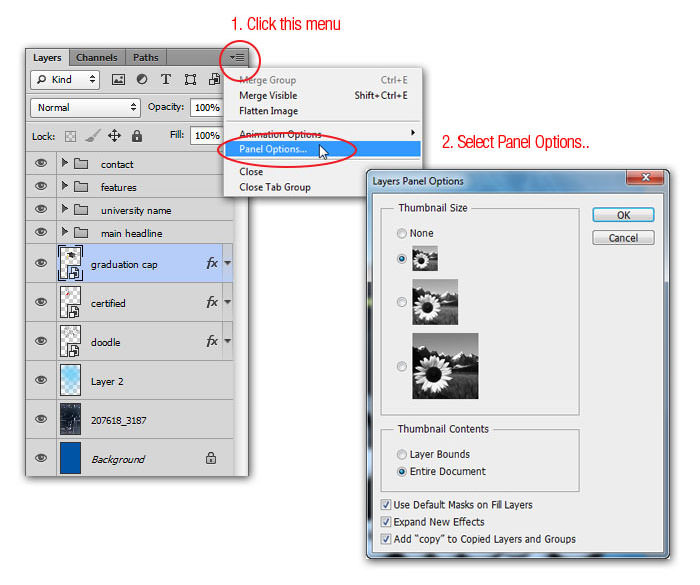This screenshot has height=585, width=700.
Task: Select the Layer Bounds radio button
Action: (402, 455)
